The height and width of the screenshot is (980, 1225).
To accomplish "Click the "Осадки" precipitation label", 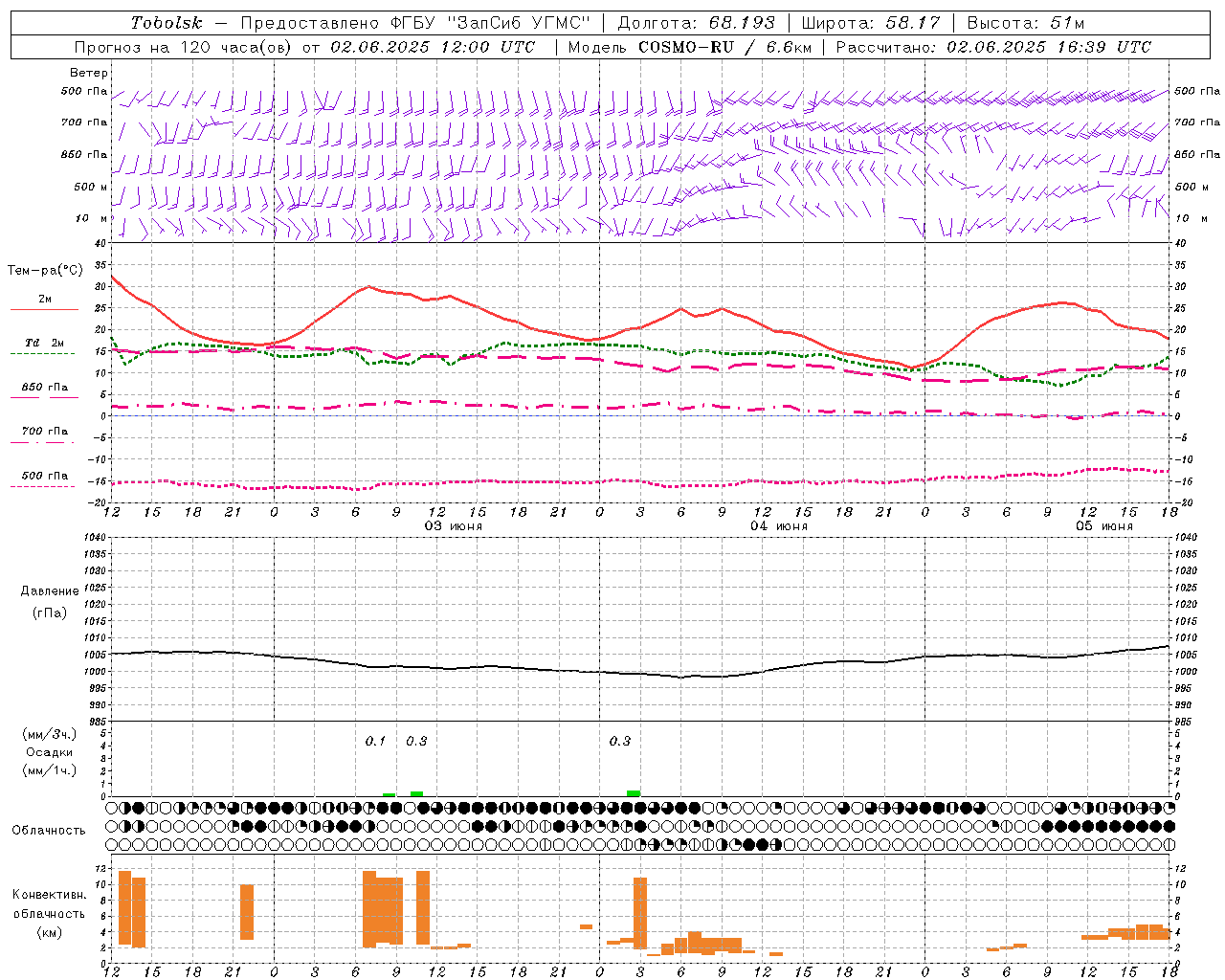I will pyautogui.click(x=50, y=752).
